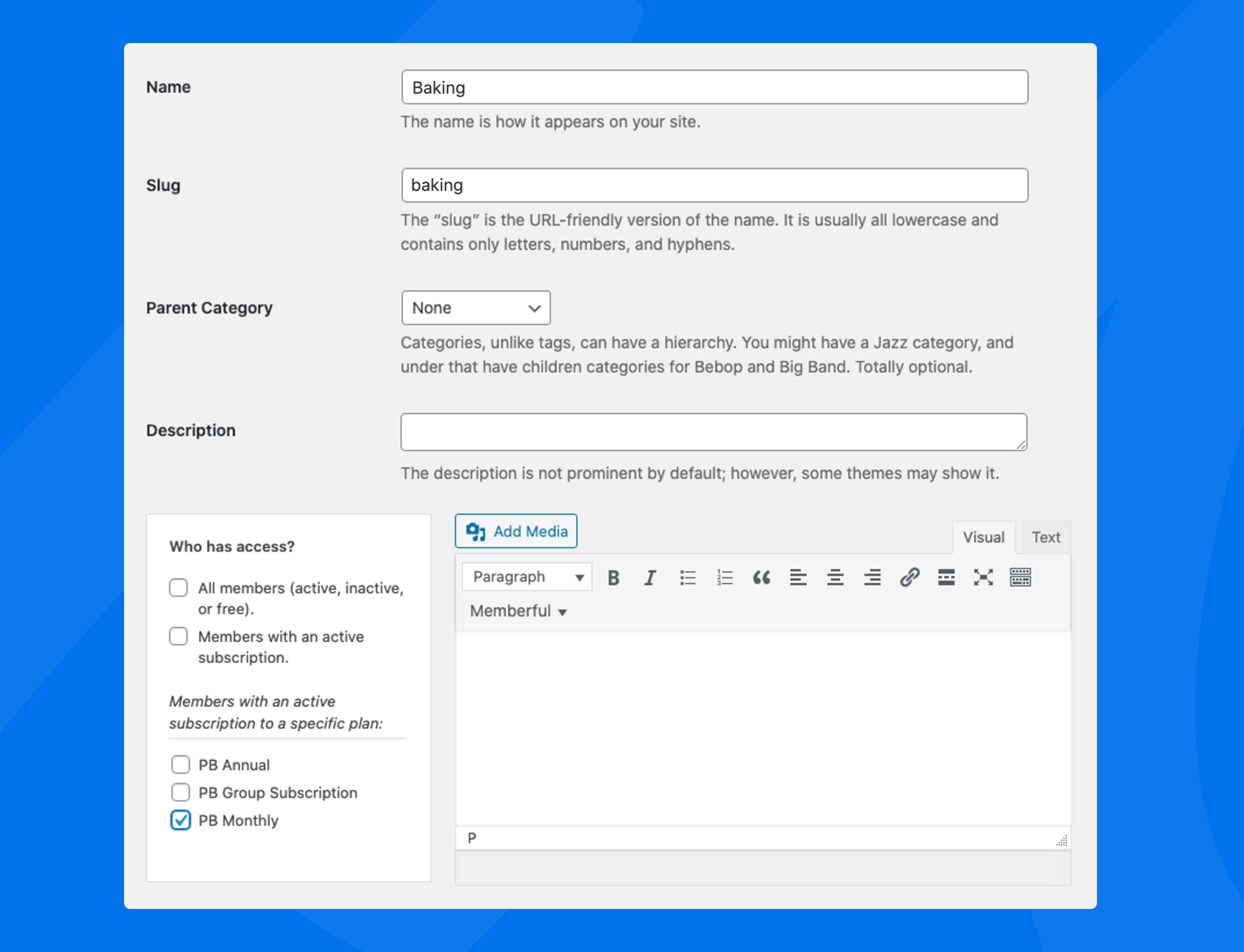1244x952 pixels.
Task: Align text center
Action: pos(835,577)
